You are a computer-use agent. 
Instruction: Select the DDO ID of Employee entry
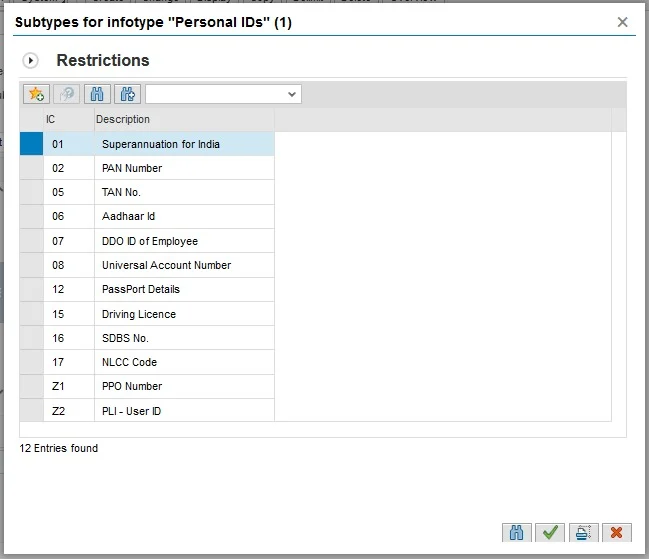[184, 241]
